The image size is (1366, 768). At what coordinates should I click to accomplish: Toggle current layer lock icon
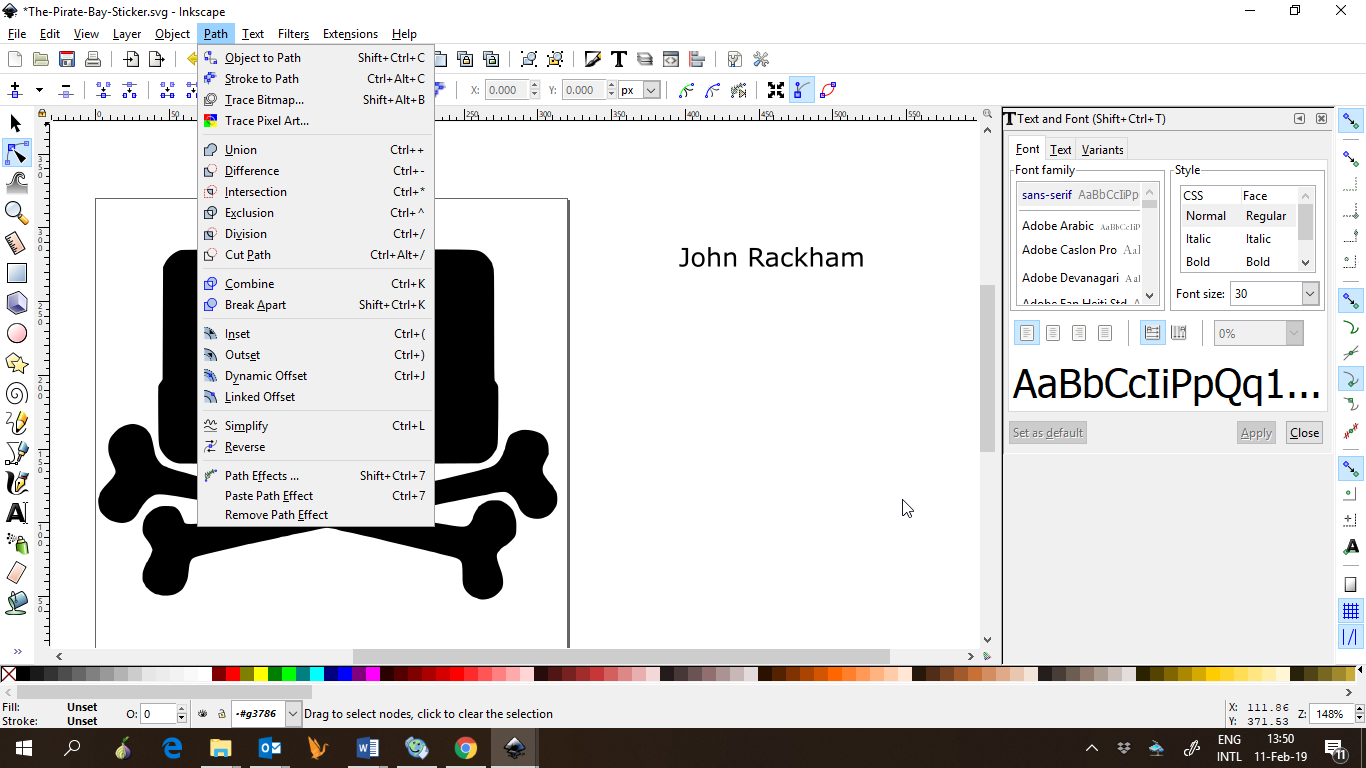tap(221, 714)
